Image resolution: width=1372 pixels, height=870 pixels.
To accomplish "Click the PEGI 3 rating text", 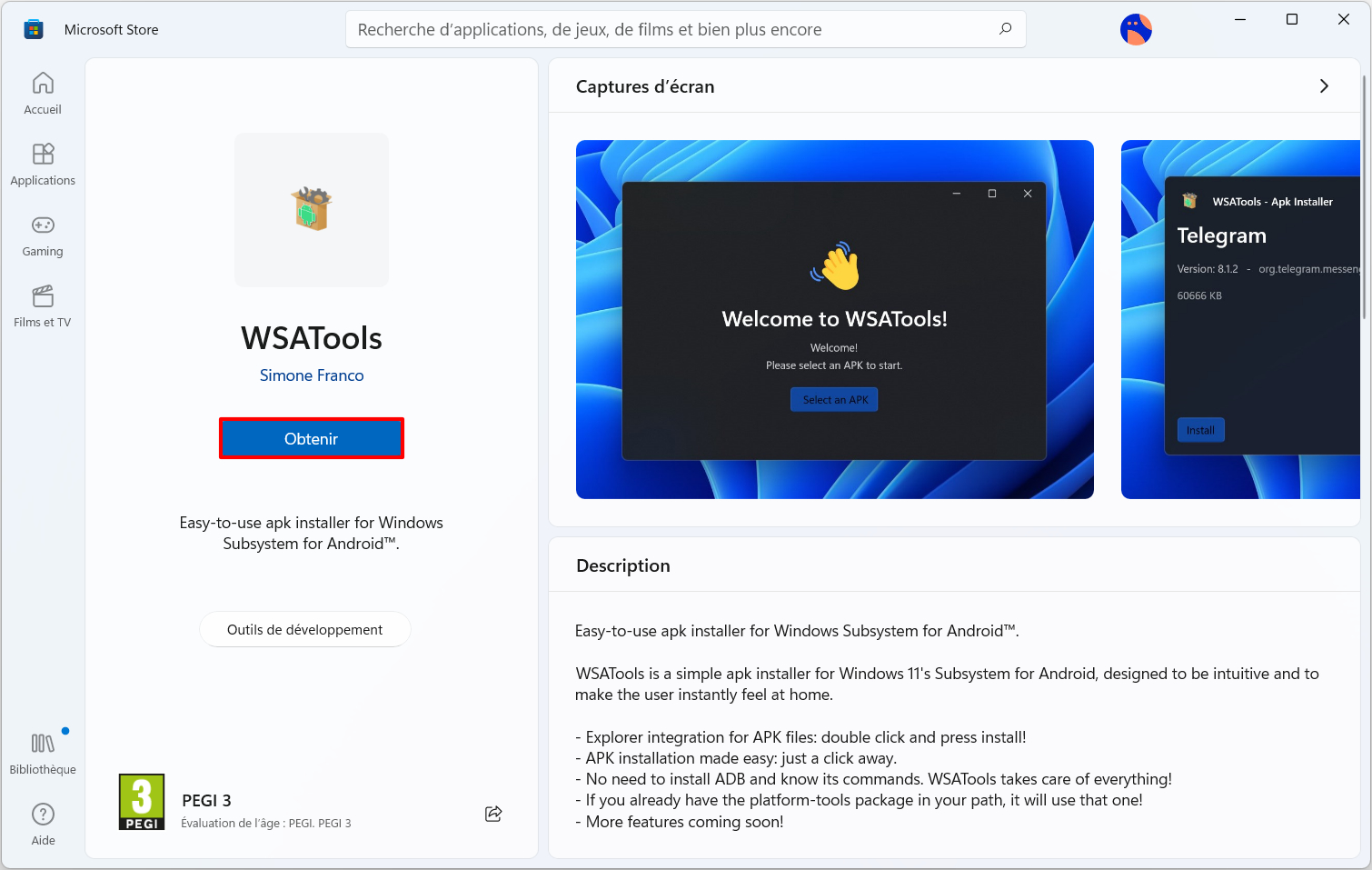I will click(206, 800).
